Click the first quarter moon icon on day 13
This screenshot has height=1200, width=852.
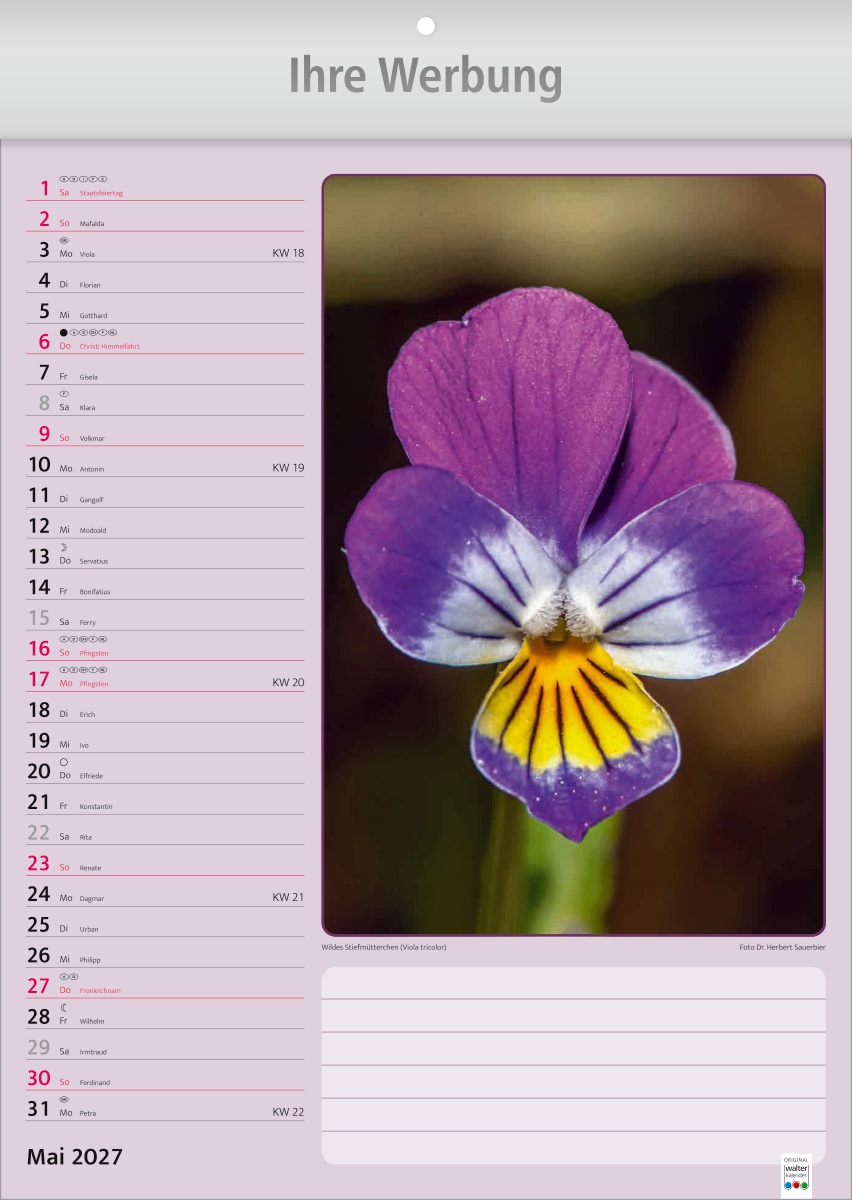[x=64, y=547]
